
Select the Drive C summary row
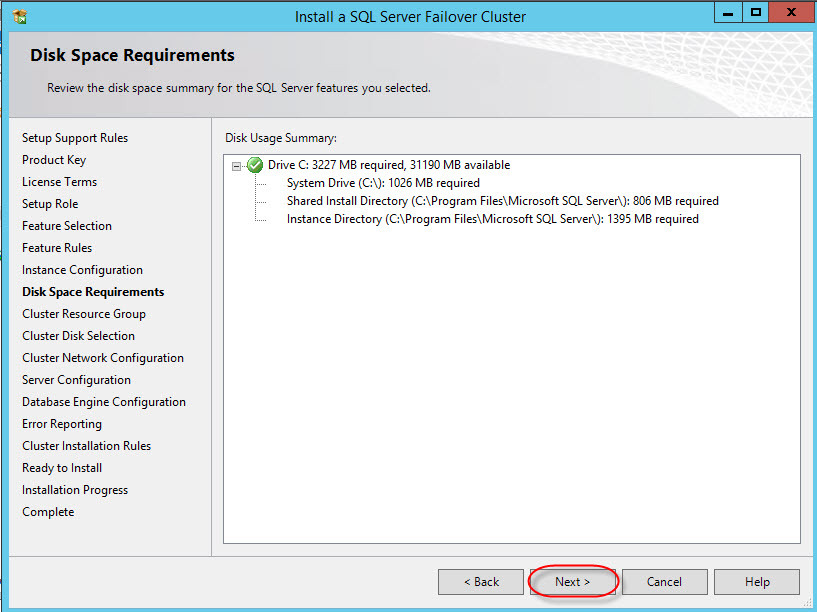click(388, 165)
